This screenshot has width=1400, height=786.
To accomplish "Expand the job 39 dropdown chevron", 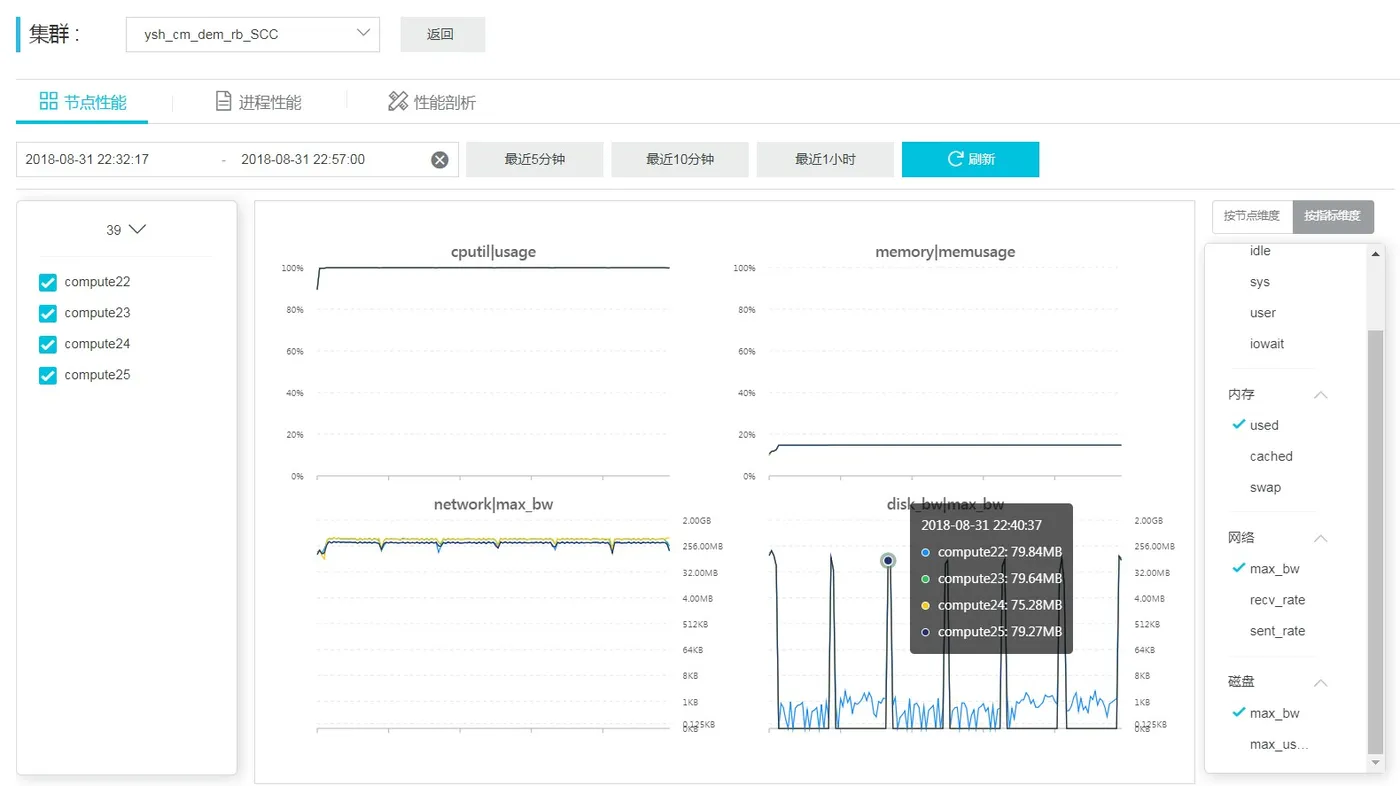I will click(138, 229).
